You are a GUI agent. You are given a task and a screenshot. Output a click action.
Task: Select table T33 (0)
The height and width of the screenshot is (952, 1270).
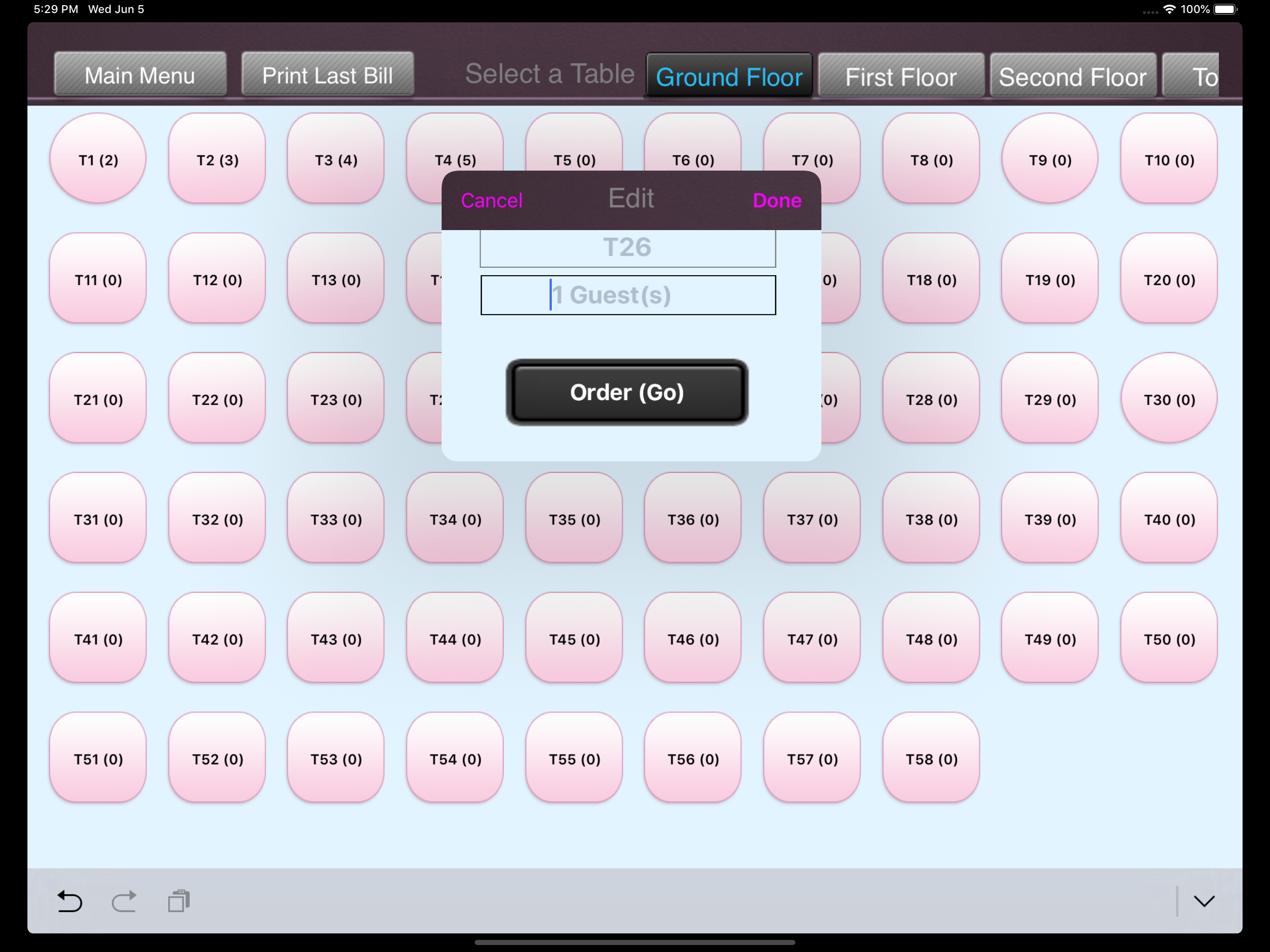coord(336,517)
